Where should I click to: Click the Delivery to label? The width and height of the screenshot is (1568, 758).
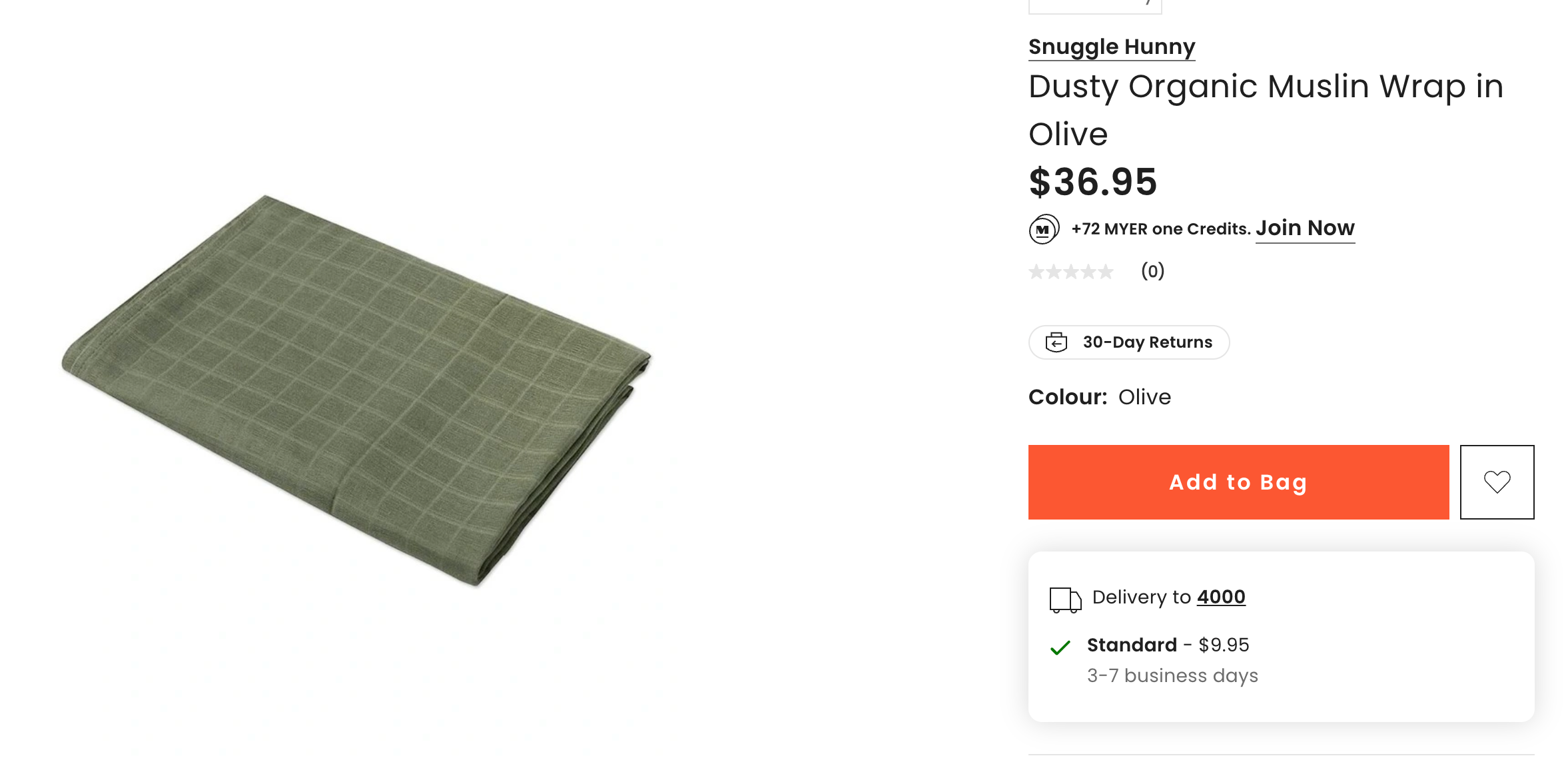pyautogui.click(x=1141, y=597)
